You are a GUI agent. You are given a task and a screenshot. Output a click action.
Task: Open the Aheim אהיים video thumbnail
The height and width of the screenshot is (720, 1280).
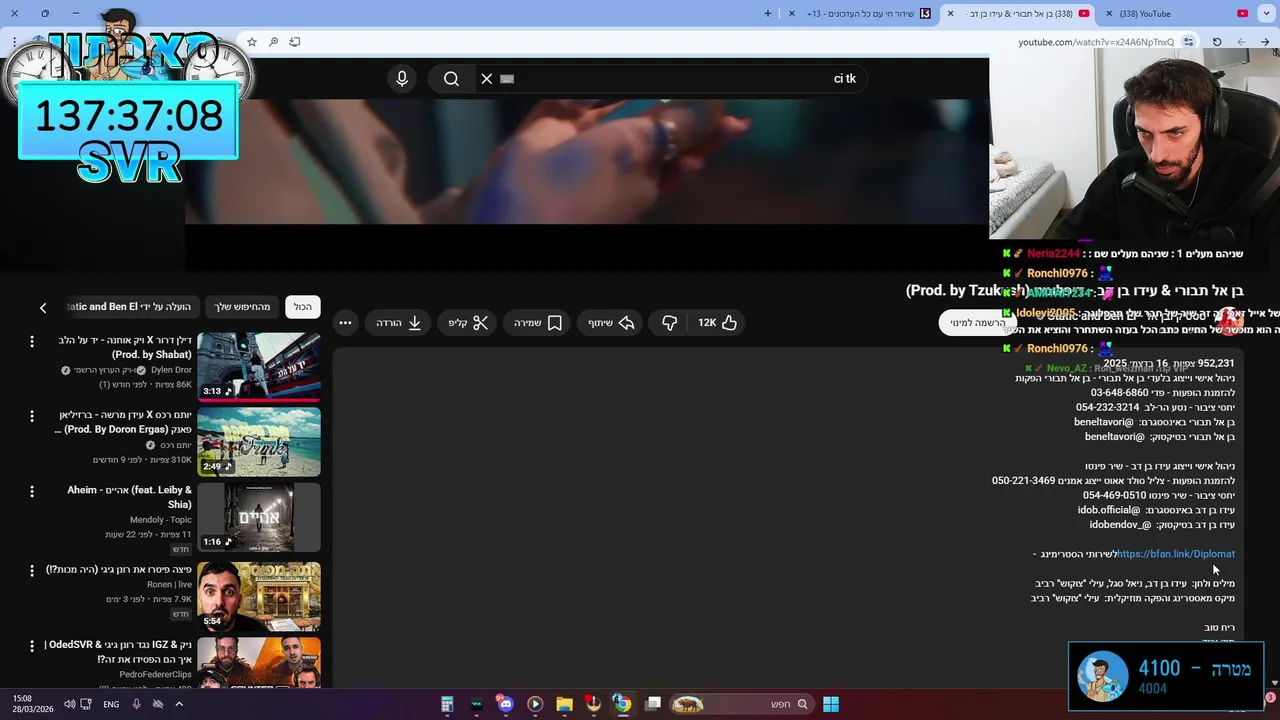pyautogui.click(x=259, y=517)
